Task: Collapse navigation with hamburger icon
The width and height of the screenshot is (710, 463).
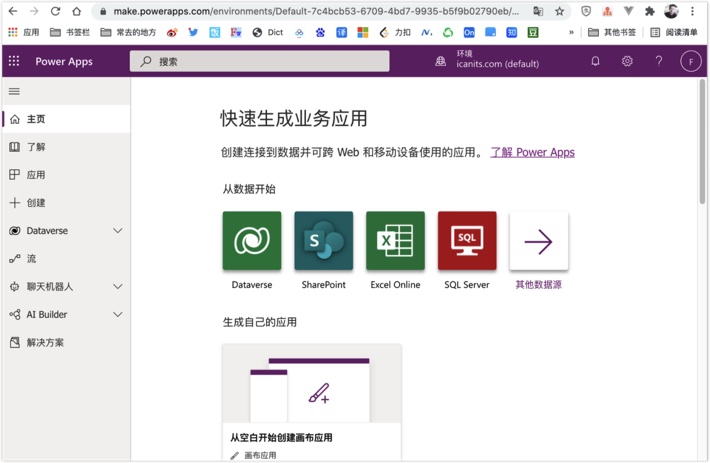Action: (14, 91)
